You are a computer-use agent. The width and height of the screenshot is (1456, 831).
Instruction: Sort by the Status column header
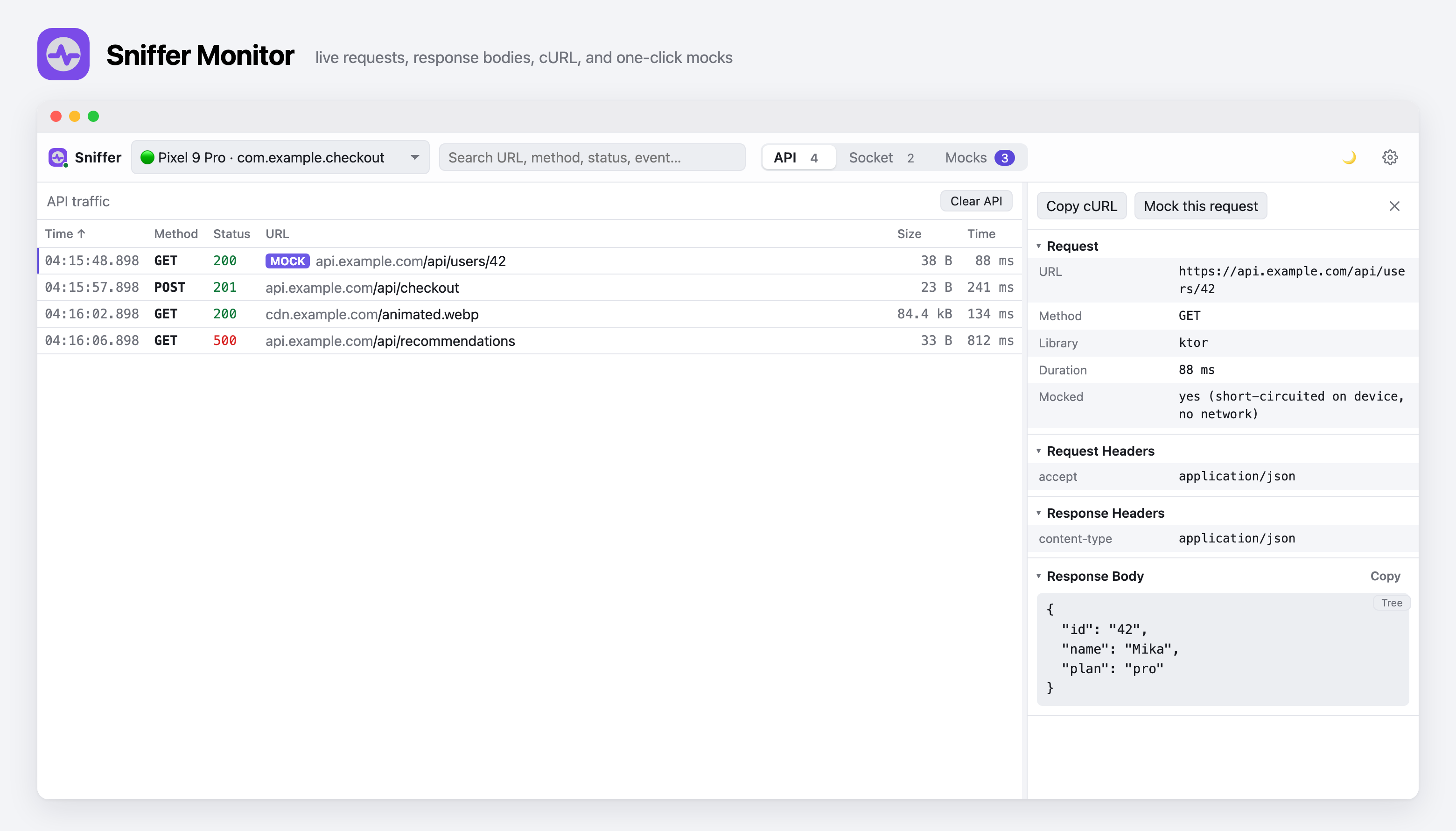click(231, 233)
